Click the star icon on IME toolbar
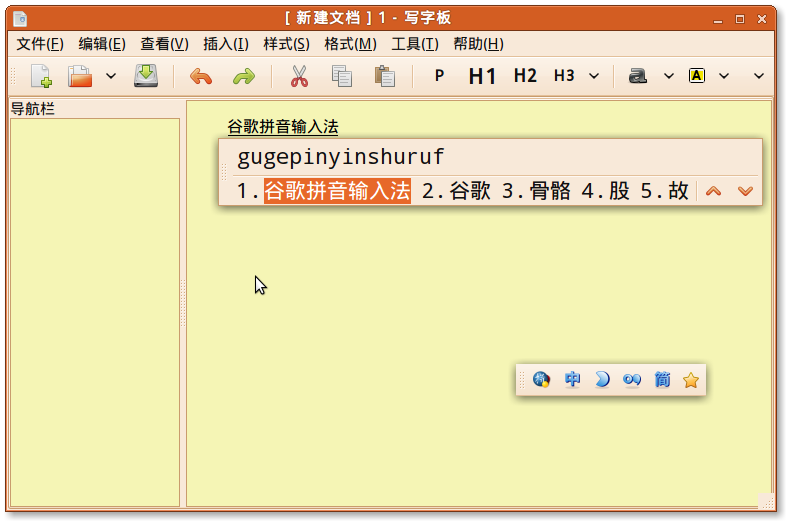 (x=691, y=380)
